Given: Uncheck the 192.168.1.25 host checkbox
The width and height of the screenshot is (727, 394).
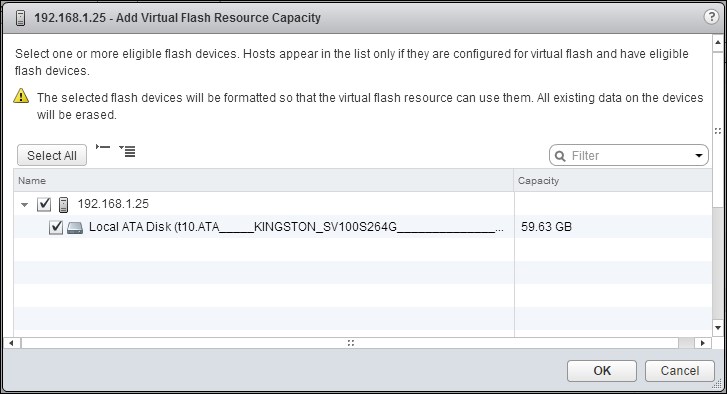Looking at the screenshot, I should tap(44, 204).
